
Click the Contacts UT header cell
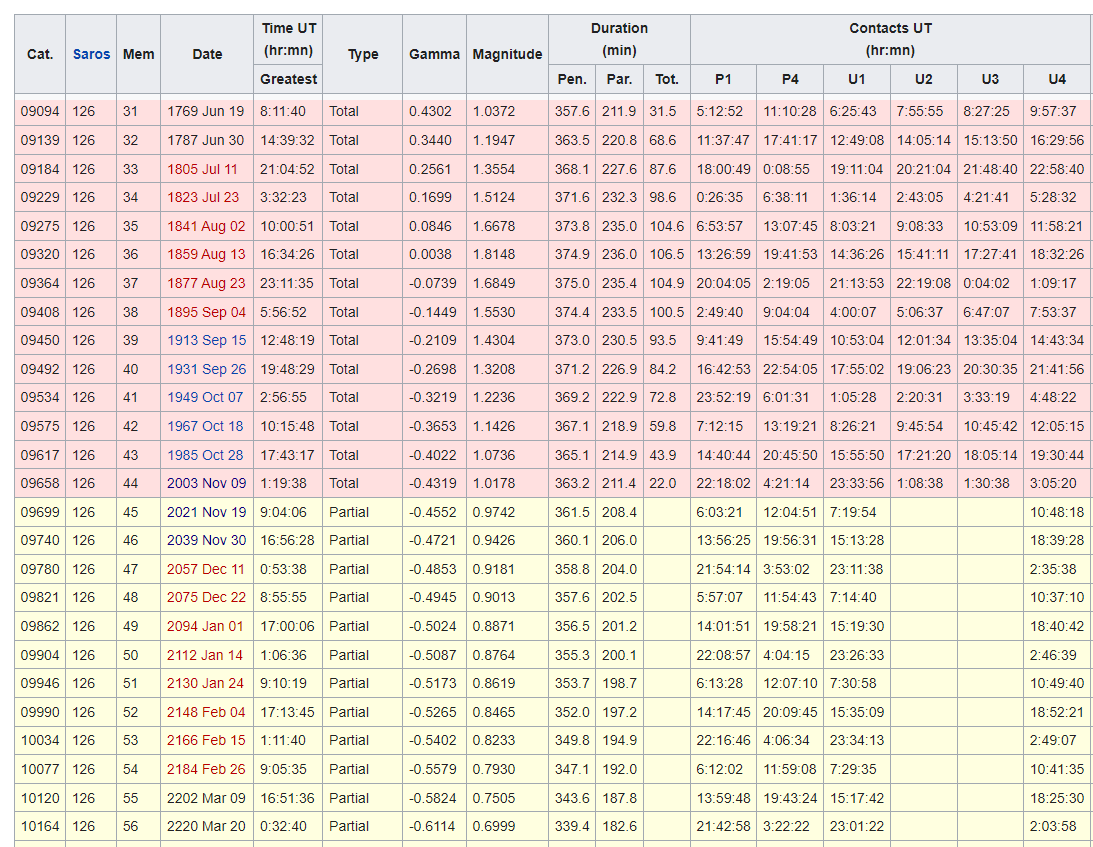(890, 40)
